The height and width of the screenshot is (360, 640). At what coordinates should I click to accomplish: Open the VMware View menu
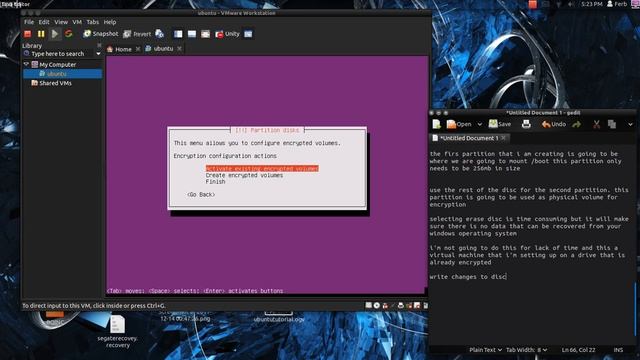61,22
